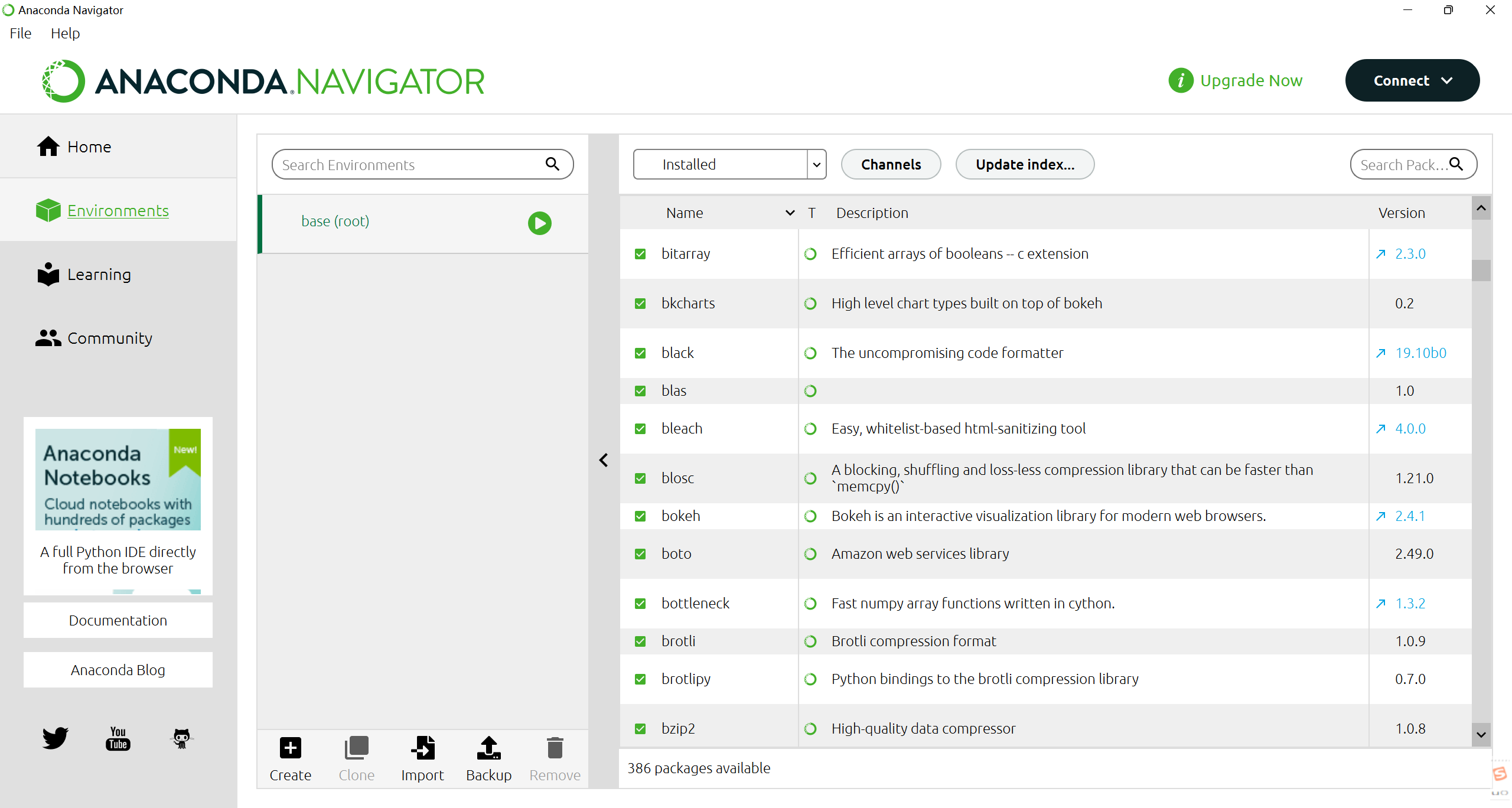Expand the Connect dropdown button
The image size is (1512, 808).
(x=1412, y=80)
